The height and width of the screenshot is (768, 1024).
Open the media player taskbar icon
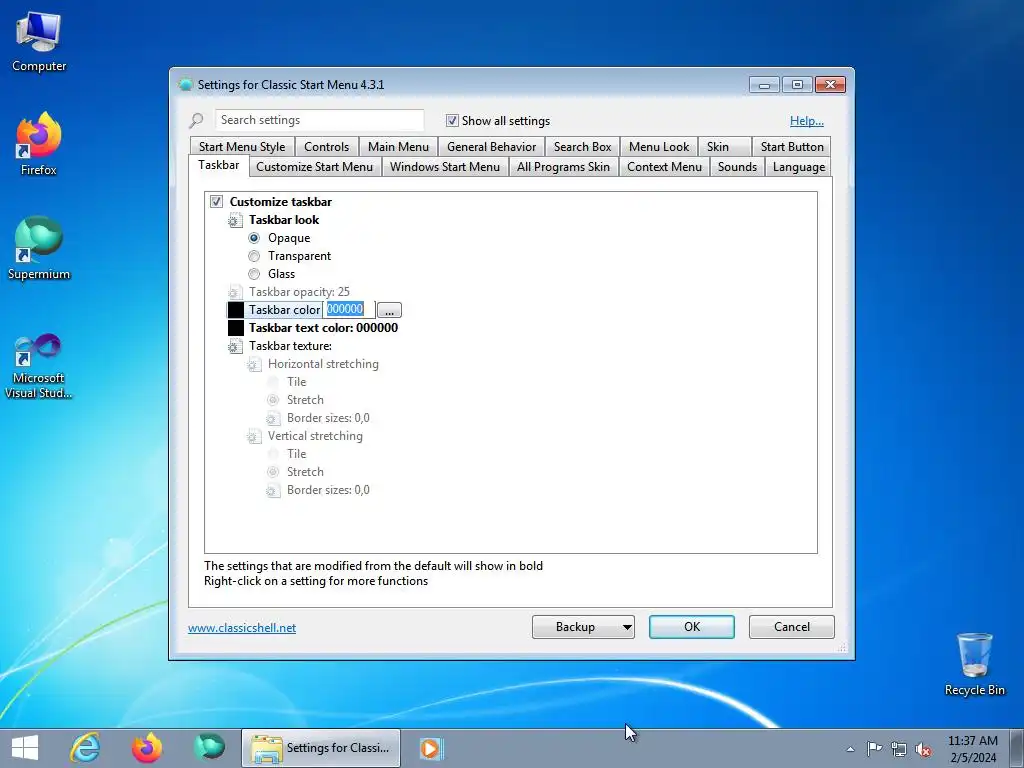point(430,748)
